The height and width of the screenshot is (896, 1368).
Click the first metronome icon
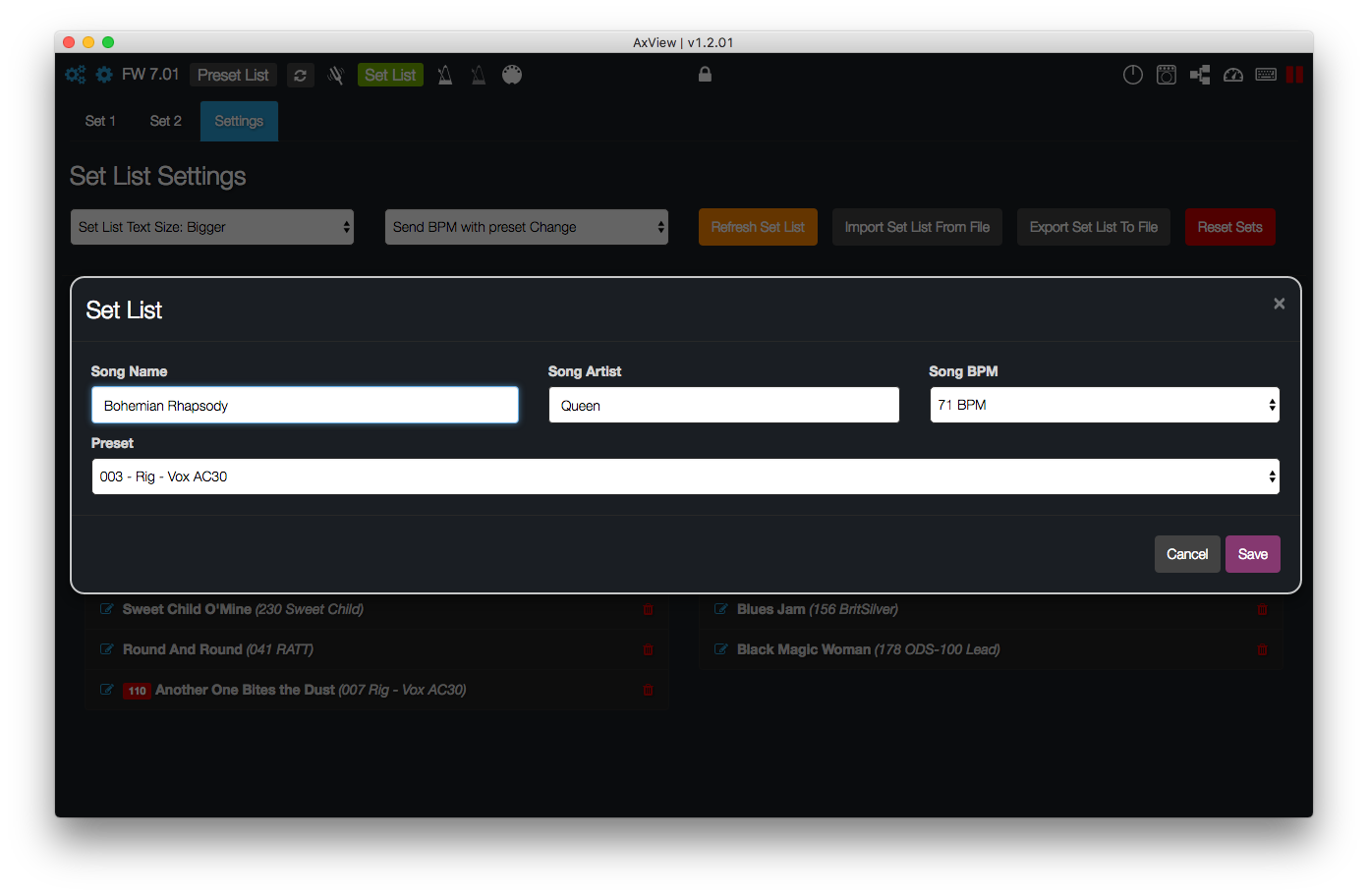445,75
